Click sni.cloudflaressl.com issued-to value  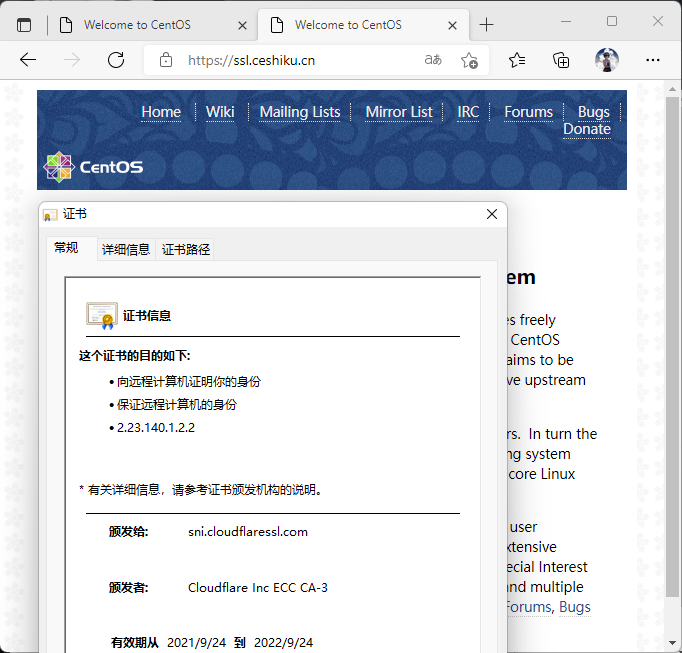coord(247,532)
